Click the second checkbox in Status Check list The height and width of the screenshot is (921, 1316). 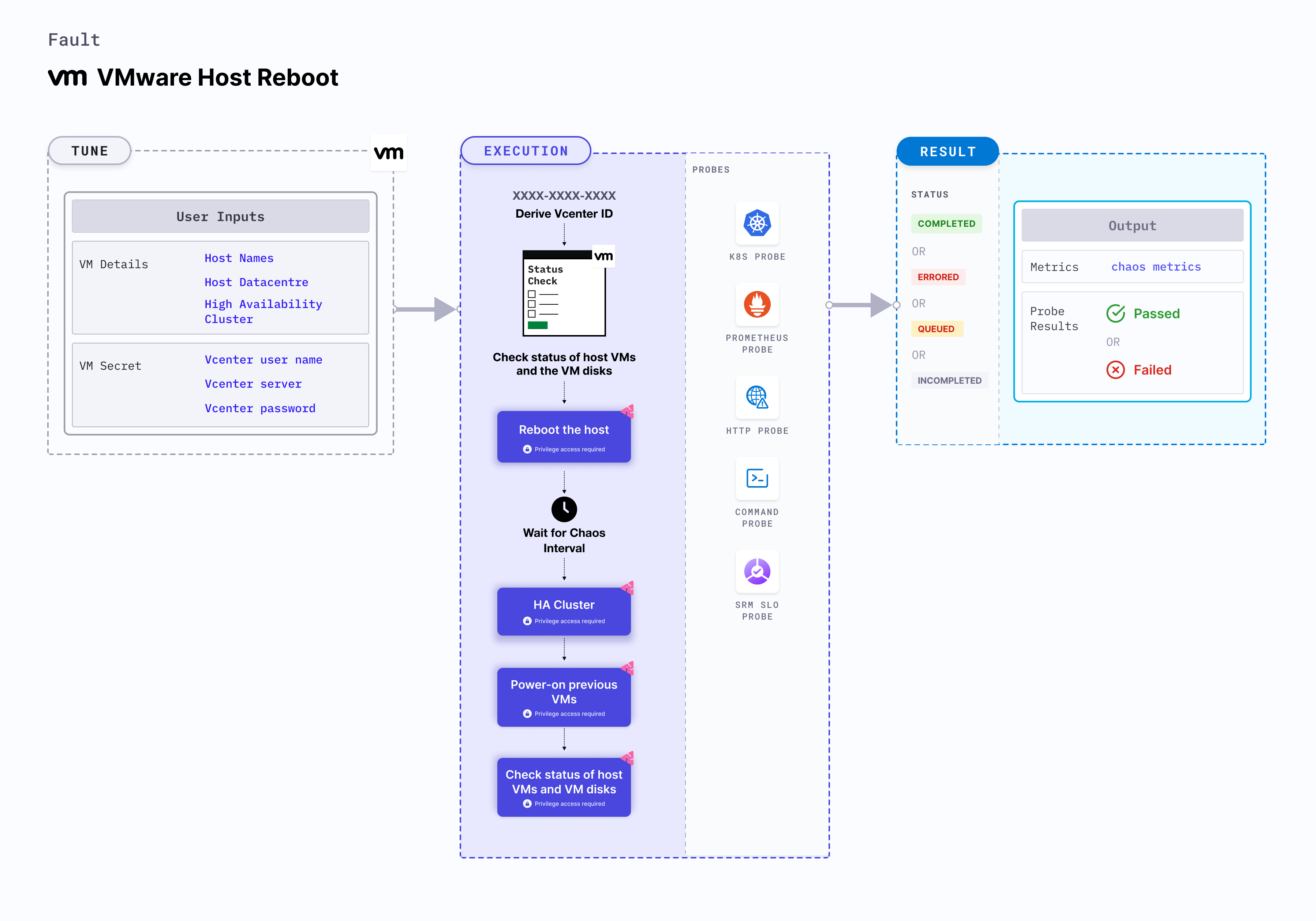532,304
